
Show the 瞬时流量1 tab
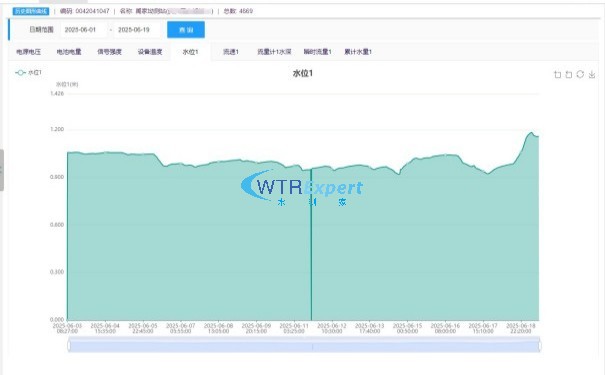pyautogui.click(x=318, y=52)
